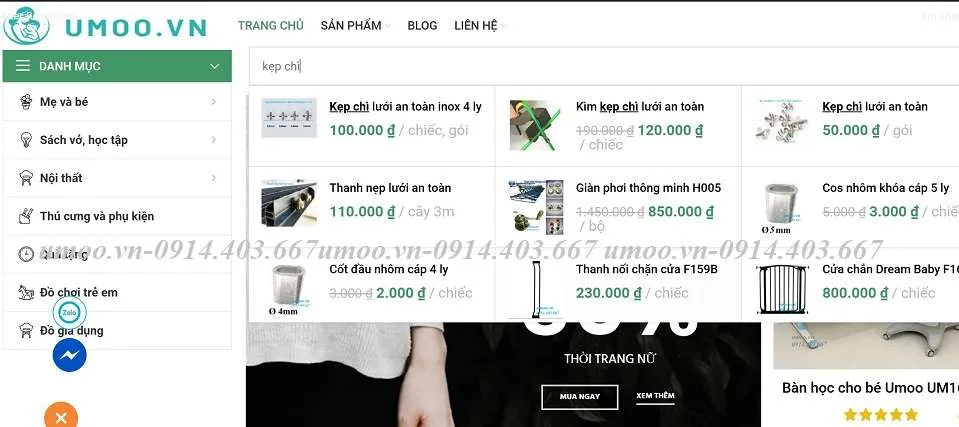959x427 pixels.
Task: Click the hamburger icon beside DANH MỤC
Action: point(23,66)
